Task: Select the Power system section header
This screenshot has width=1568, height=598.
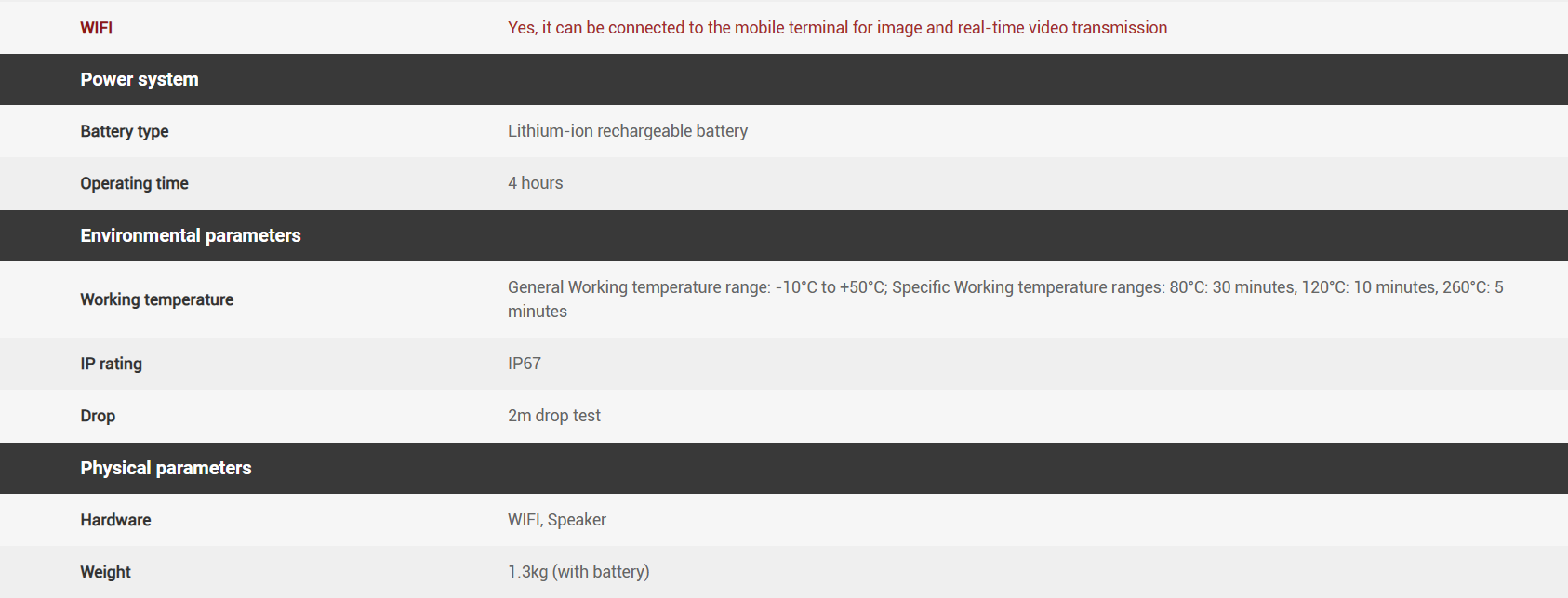Action: point(140,80)
